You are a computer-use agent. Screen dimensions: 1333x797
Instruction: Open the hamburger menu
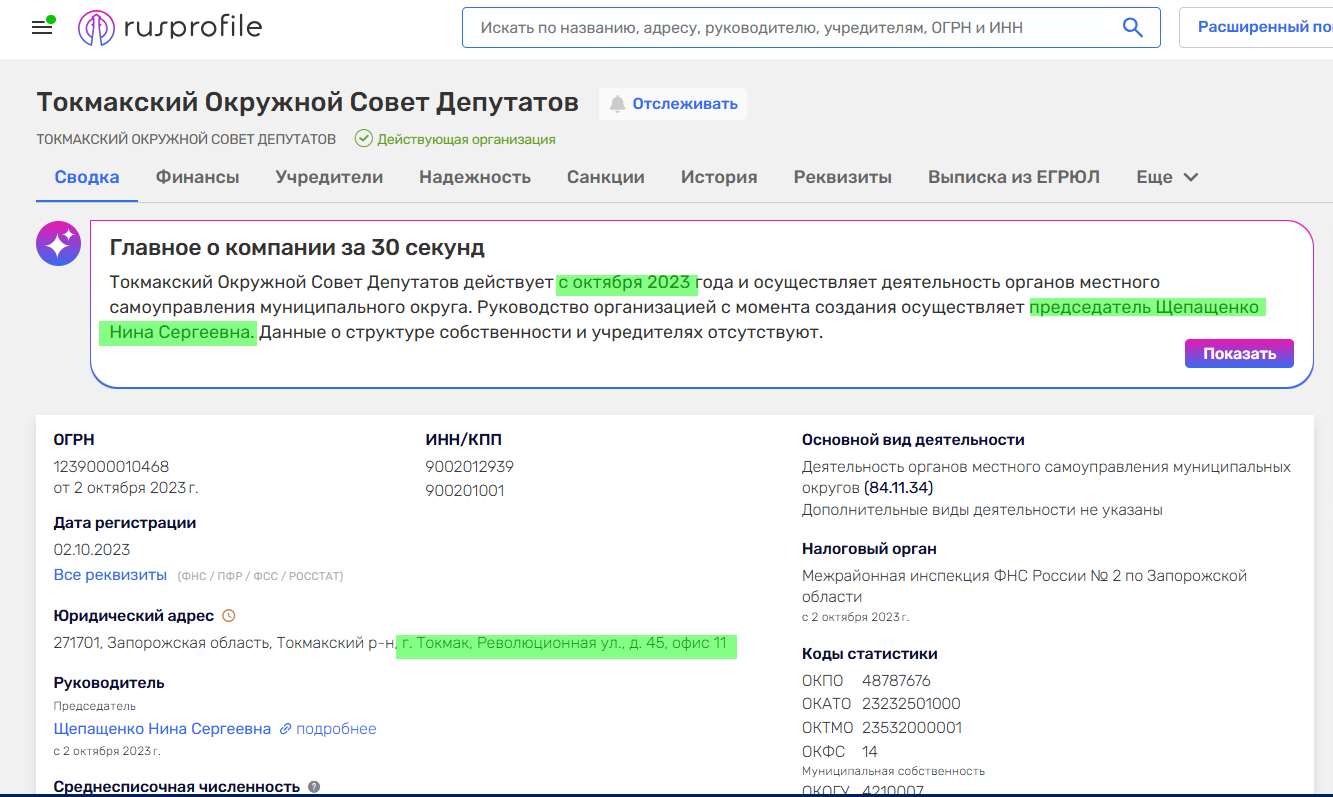pos(41,27)
